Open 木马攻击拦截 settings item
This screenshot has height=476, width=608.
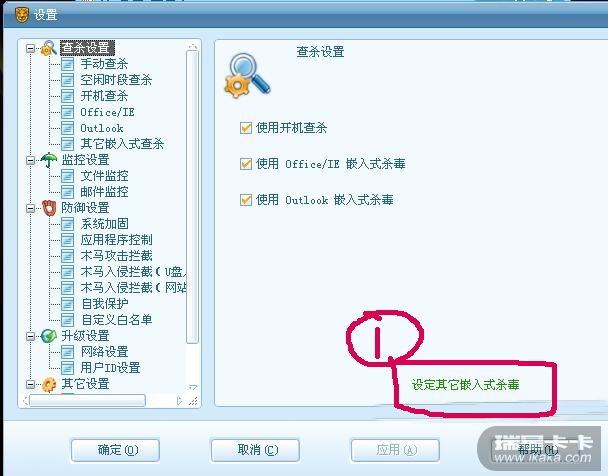coord(116,256)
